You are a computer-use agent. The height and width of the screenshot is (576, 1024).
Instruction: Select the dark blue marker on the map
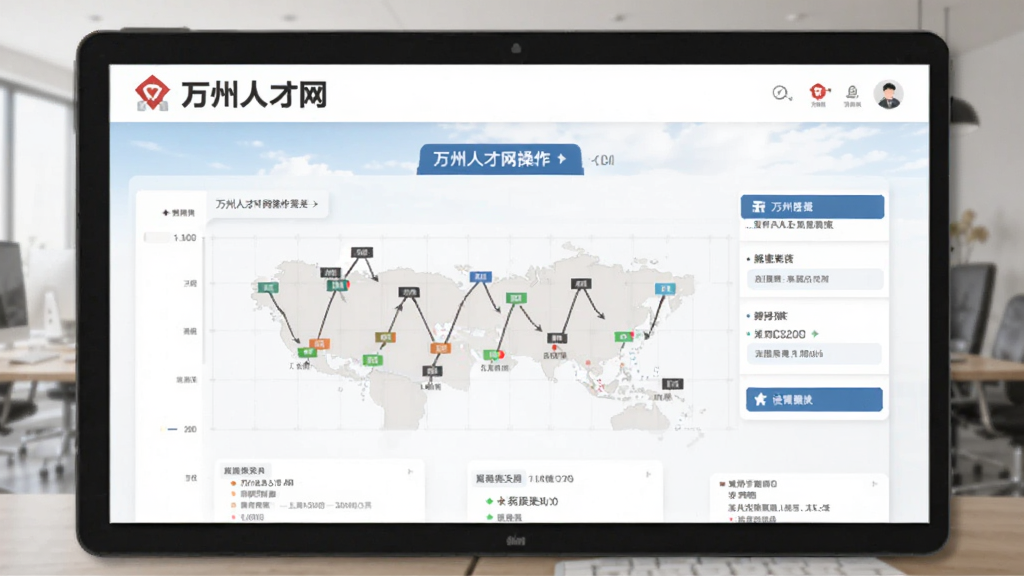(481, 277)
